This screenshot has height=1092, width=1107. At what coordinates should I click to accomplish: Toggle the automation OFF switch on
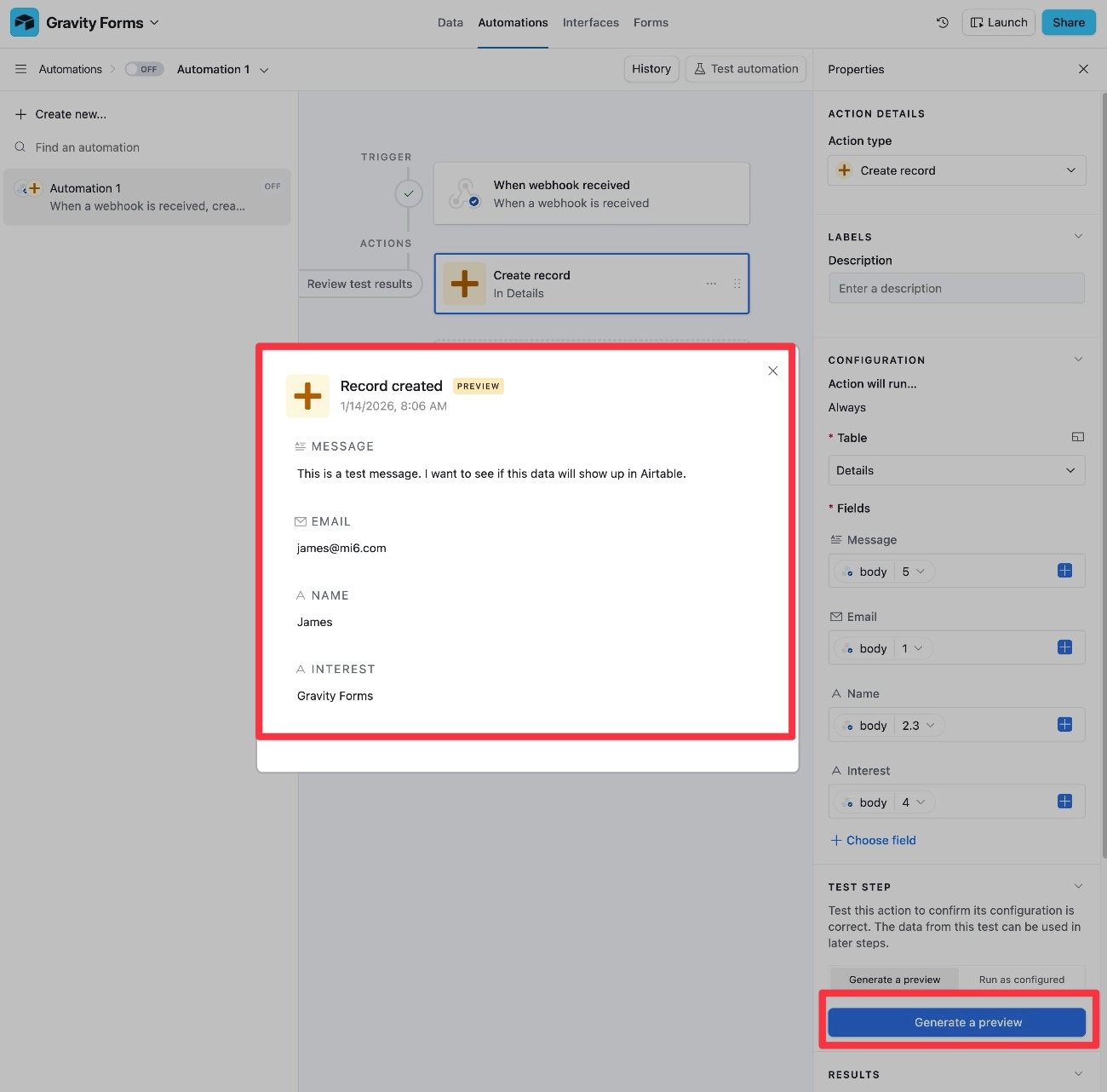click(143, 69)
